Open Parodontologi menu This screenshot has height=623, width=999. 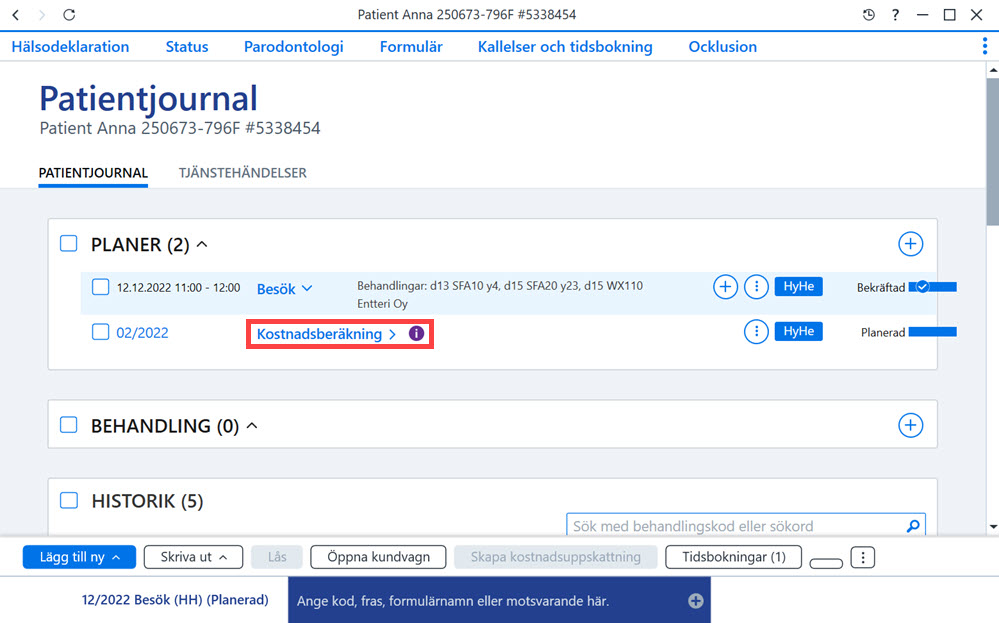pyautogui.click(x=294, y=47)
